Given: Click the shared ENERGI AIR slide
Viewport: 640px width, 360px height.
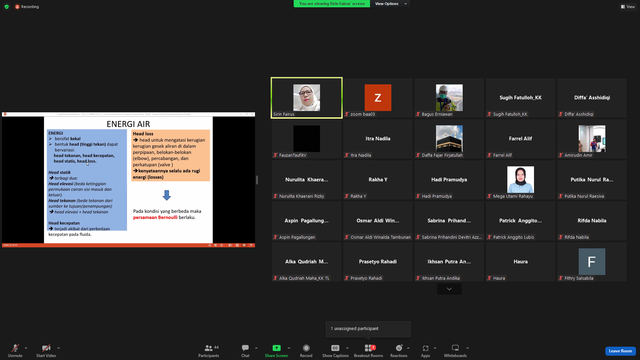Looking at the screenshot, I should (128, 180).
